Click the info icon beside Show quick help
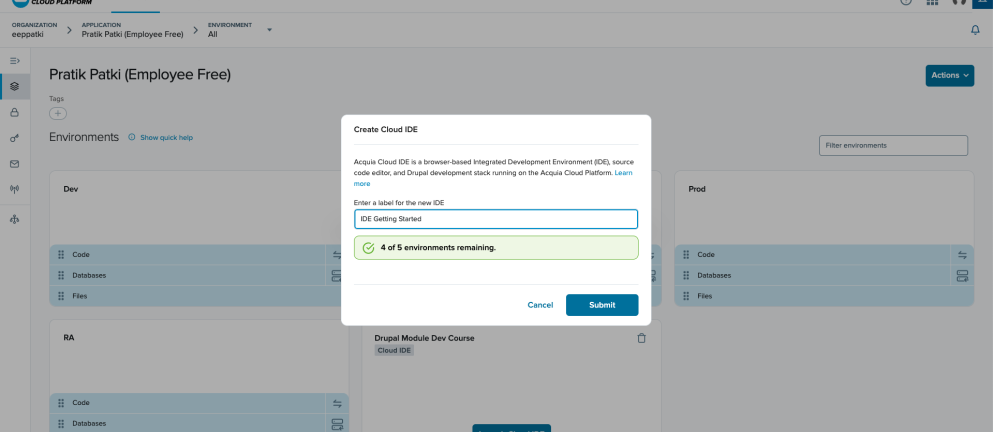Viewport: 993px width, 432px height. coord(132,137)
